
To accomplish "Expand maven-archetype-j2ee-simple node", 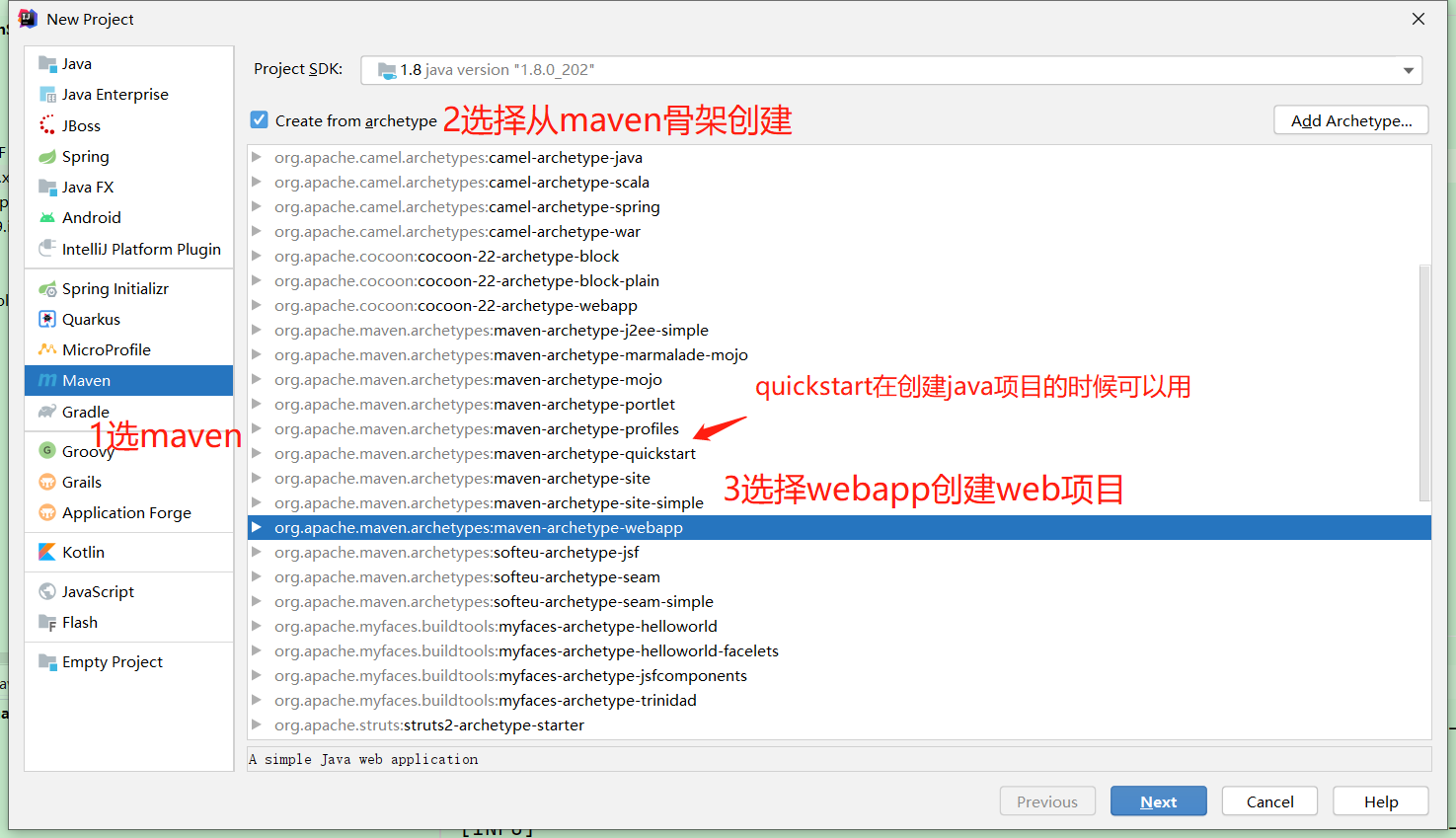I will pyautogui.click(x=257, y=330).
